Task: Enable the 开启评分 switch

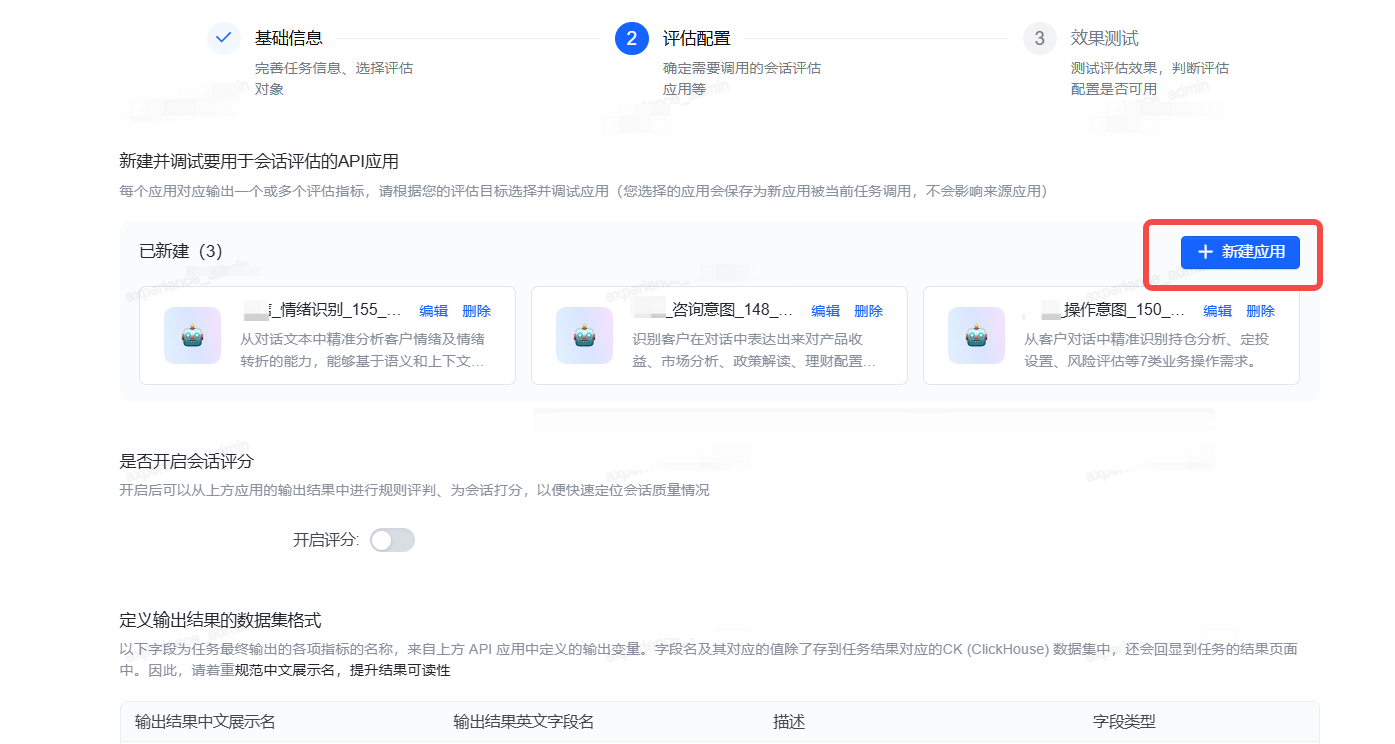Action: [x=392, y=540]
